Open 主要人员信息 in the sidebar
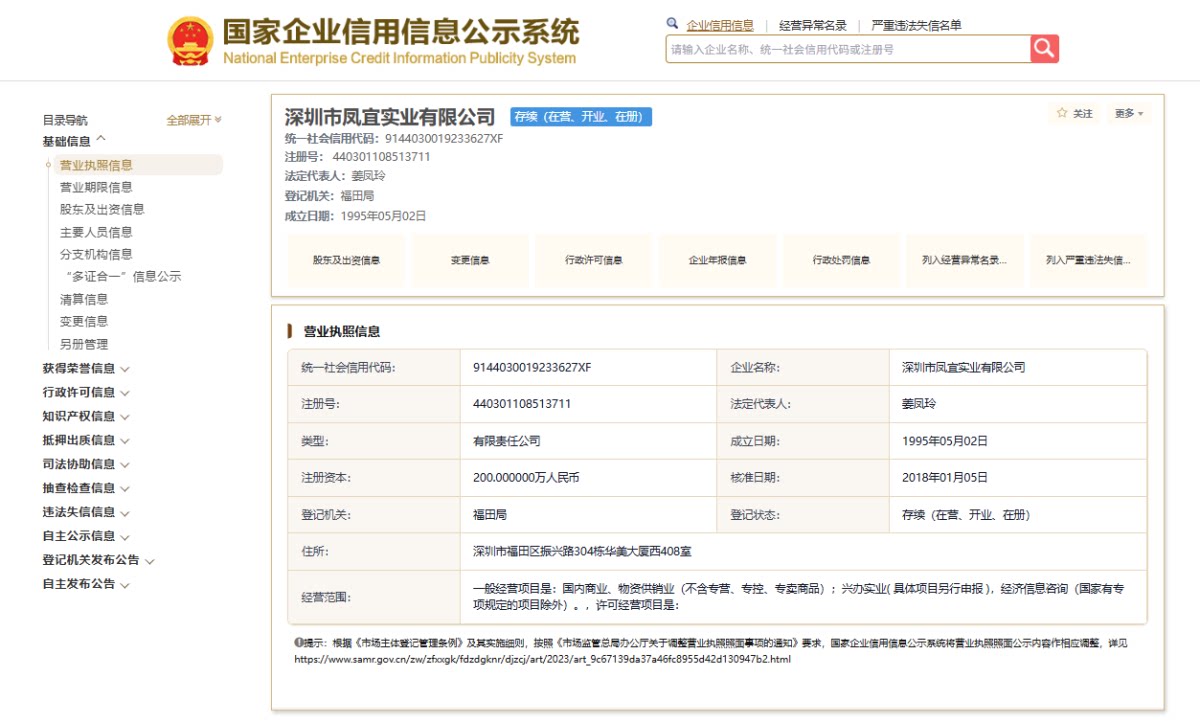The width and height of the screenshot is (1200, 722). 96,232
